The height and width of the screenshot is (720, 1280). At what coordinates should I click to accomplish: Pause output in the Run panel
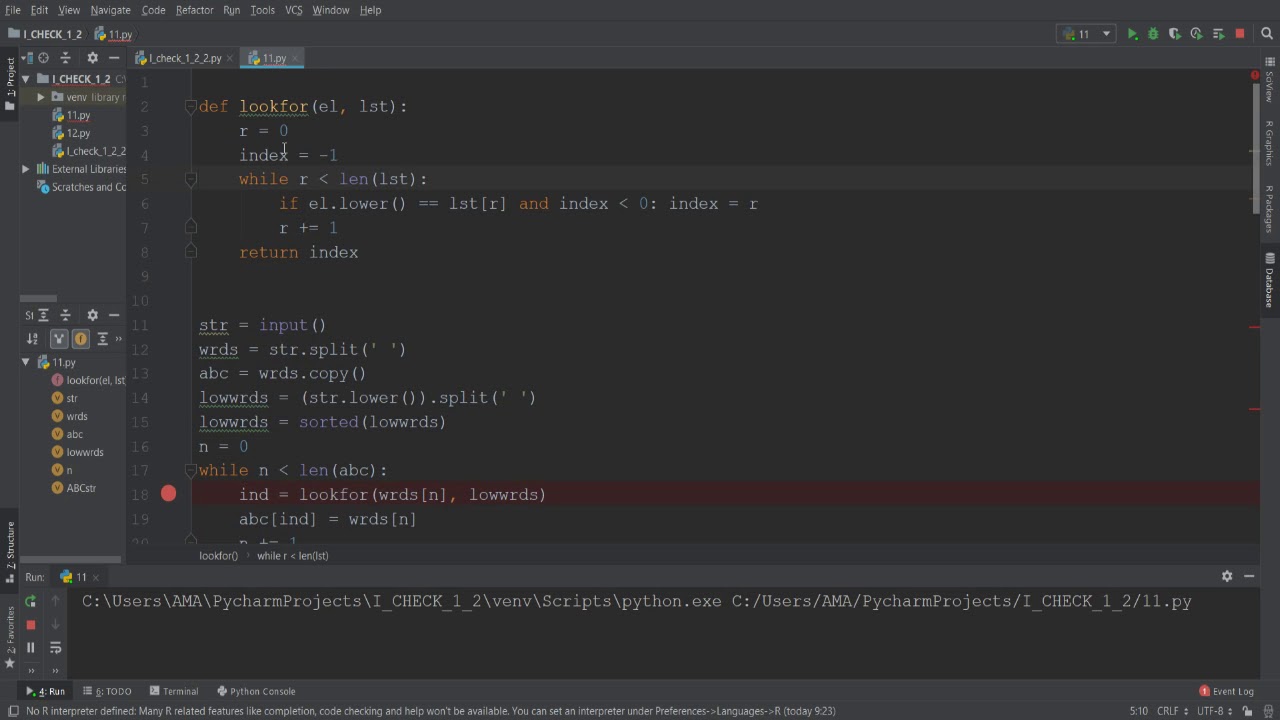(x=30, y=647)
